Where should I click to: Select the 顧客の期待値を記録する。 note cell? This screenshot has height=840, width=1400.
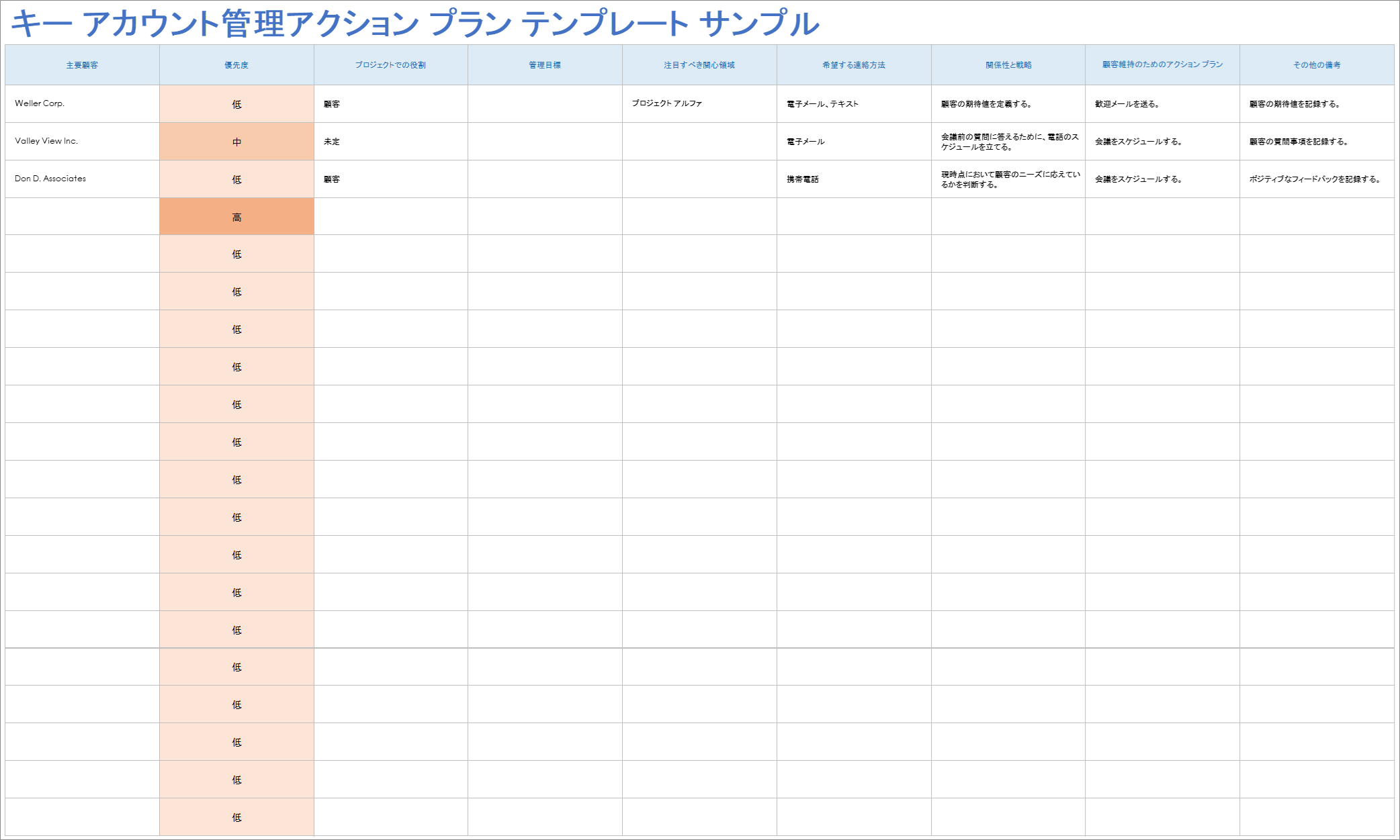1317,103
